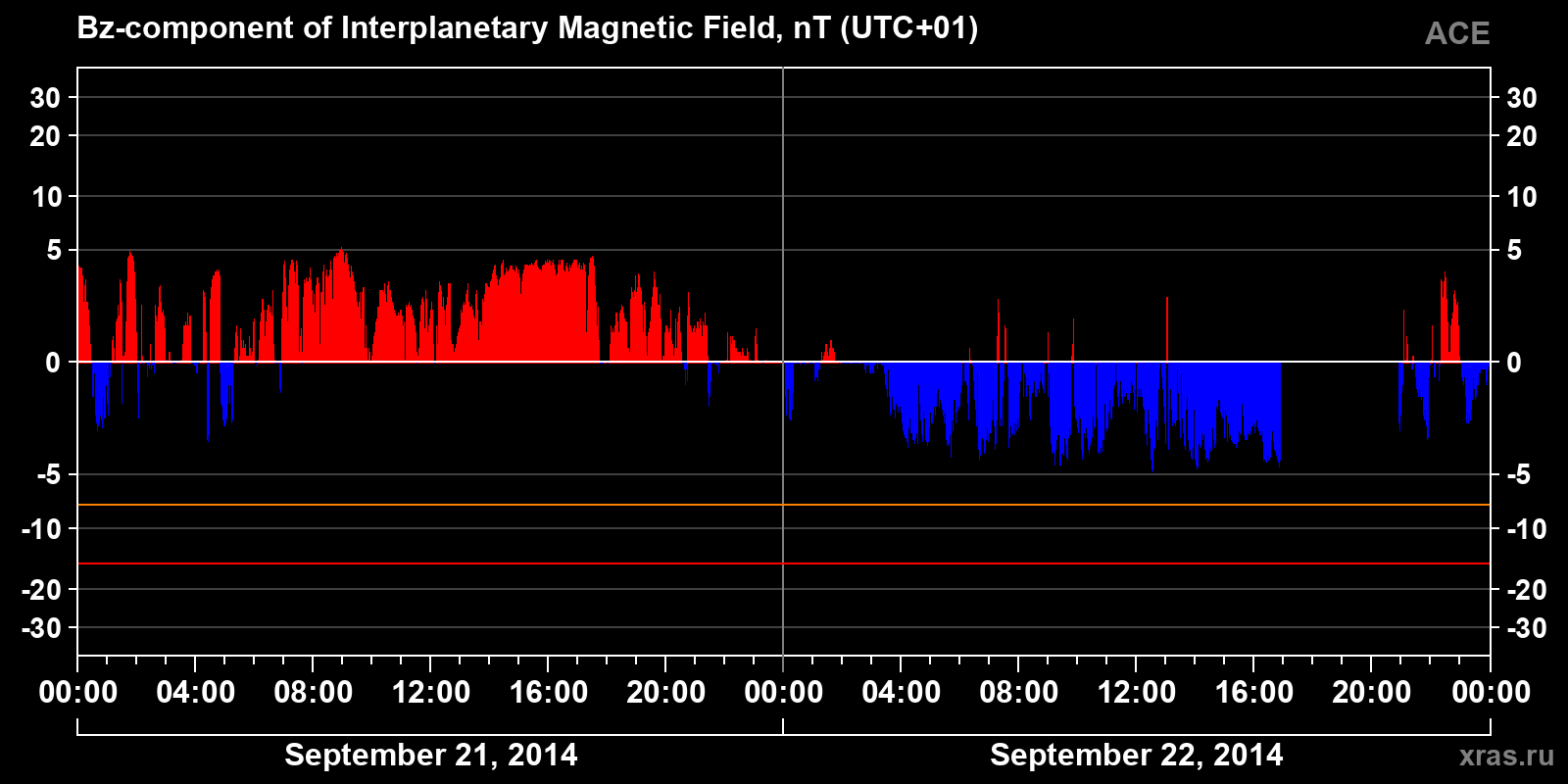Viewport: 1568px width, 784px height.
Task: Click the "0" label on left axis
Action: point(53,363)
